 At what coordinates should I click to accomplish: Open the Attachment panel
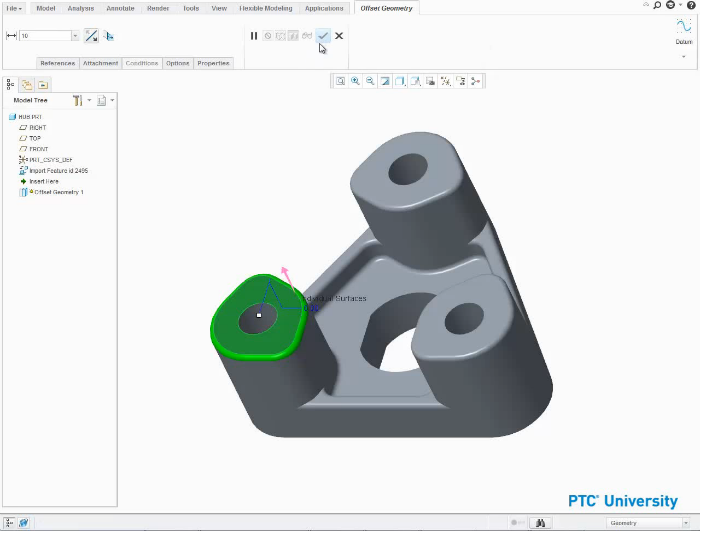(100, 63)
